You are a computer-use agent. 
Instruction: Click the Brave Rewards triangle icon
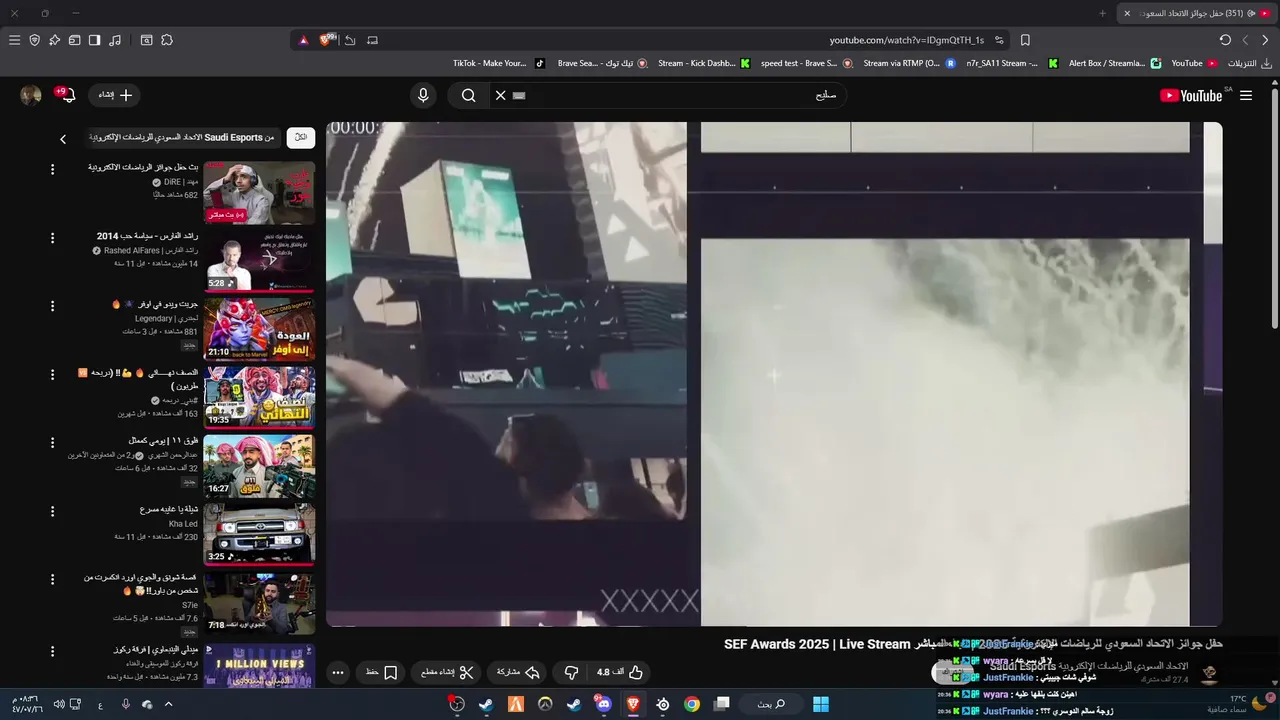coord(304,40)
